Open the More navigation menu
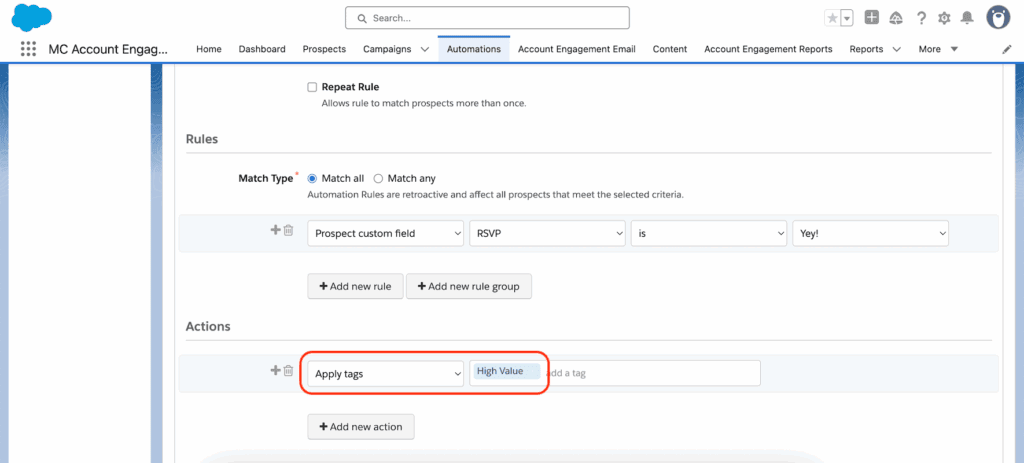This screenshot has width=1024, height=463. [x=938, y=49]
